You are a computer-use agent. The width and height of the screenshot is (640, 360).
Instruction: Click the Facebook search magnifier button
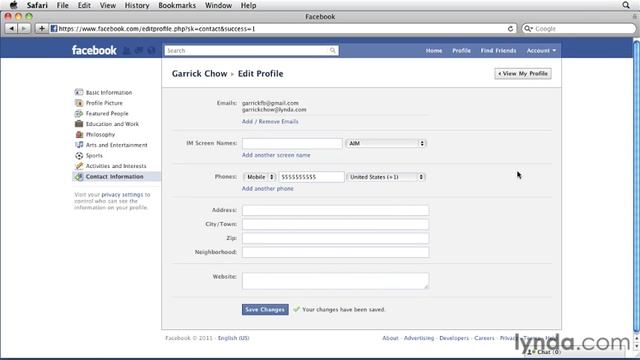(x=333, y=50)
